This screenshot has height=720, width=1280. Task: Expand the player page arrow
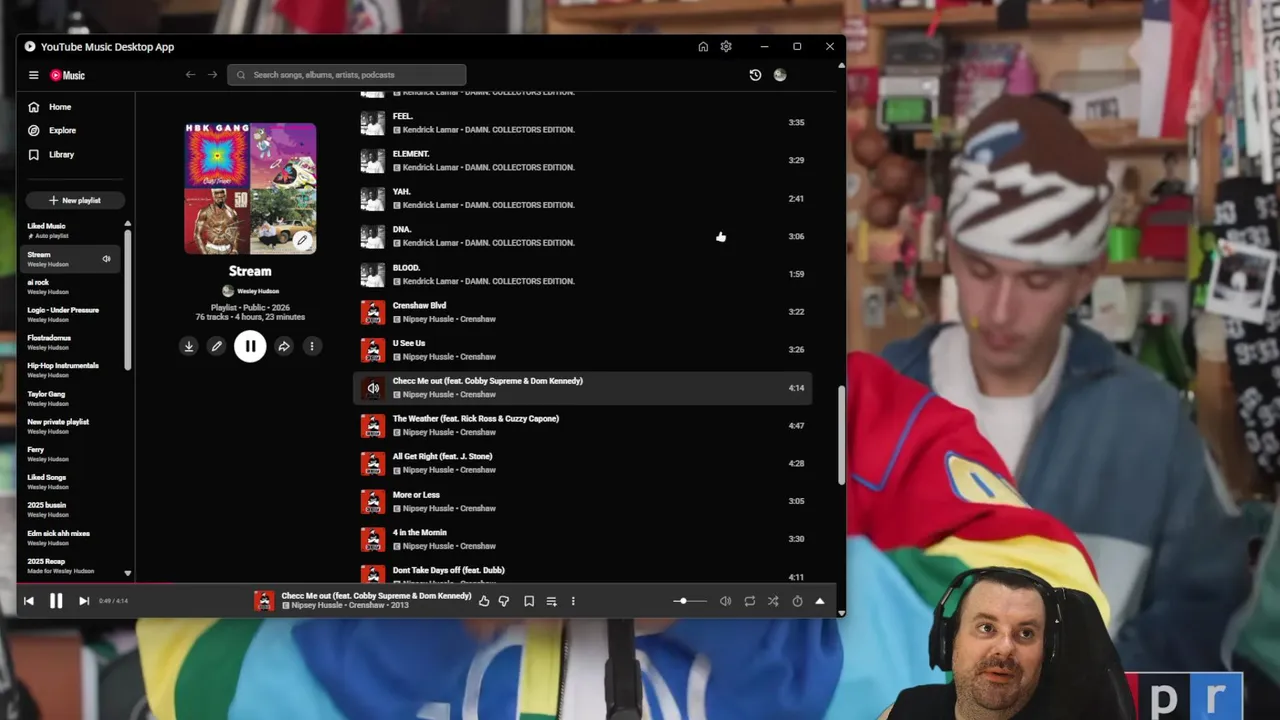click(x=820, y=601)
